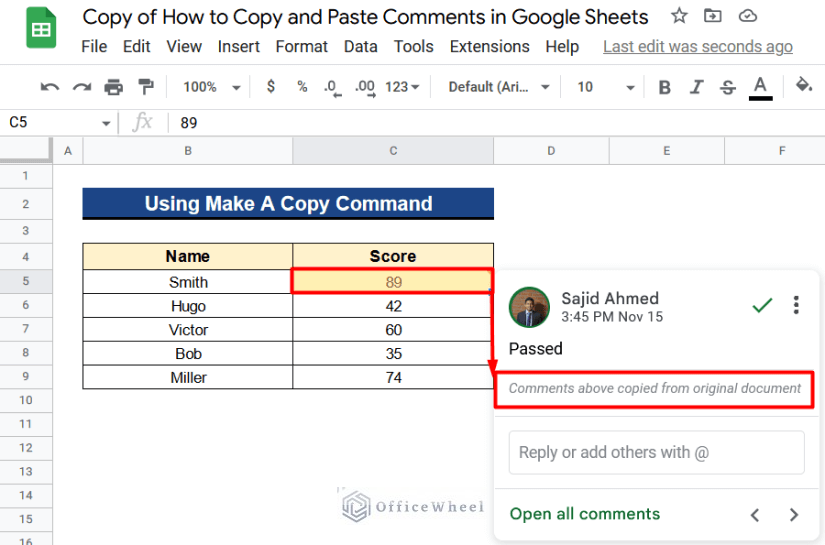Open the File menu
Screen dimensions: 825x545
coord(94,46)
